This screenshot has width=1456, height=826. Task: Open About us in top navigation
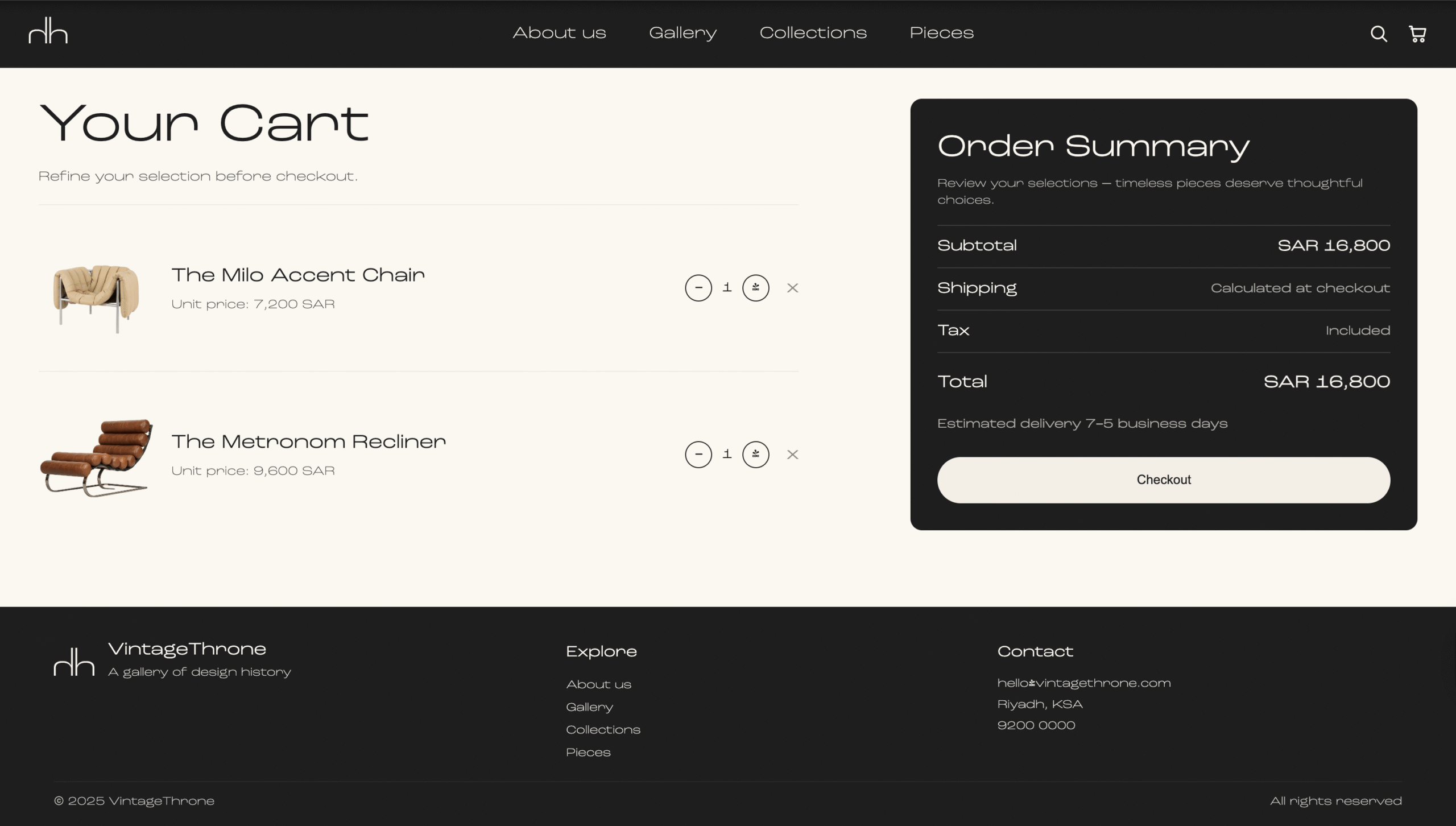(x=559, y=33)
